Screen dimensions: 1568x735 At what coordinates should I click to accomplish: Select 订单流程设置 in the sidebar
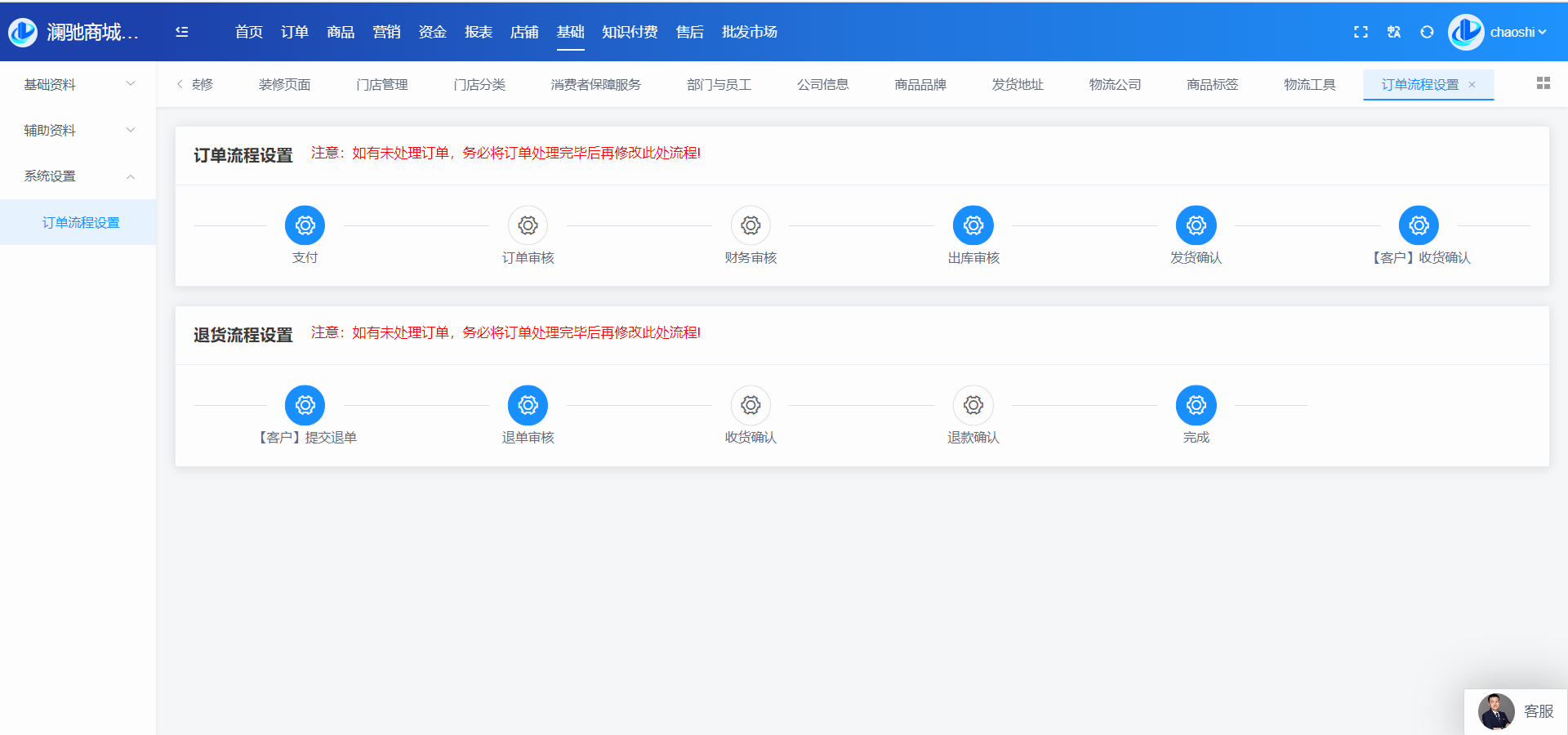point(81,222)
